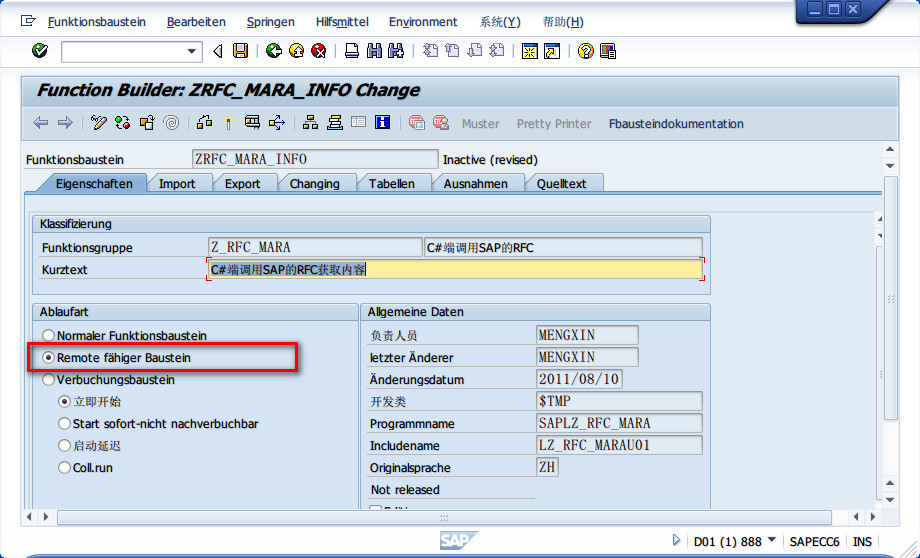Click the Pretty Printer button
Viewport: 920px width, 558px height.
click(554, 124)
